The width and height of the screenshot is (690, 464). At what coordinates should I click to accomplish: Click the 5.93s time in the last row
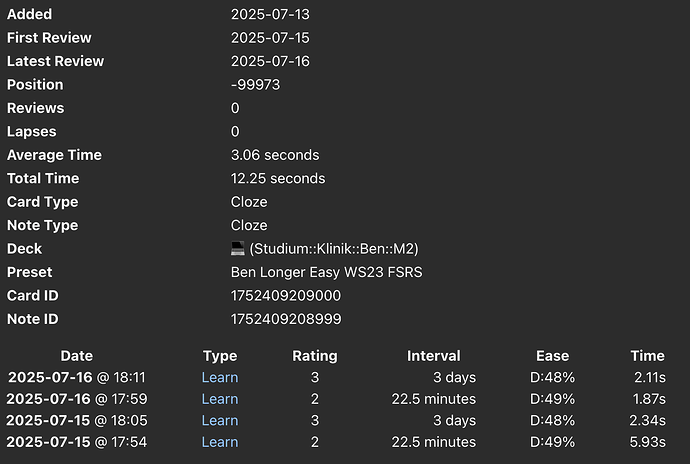click(x=648, y=442)
